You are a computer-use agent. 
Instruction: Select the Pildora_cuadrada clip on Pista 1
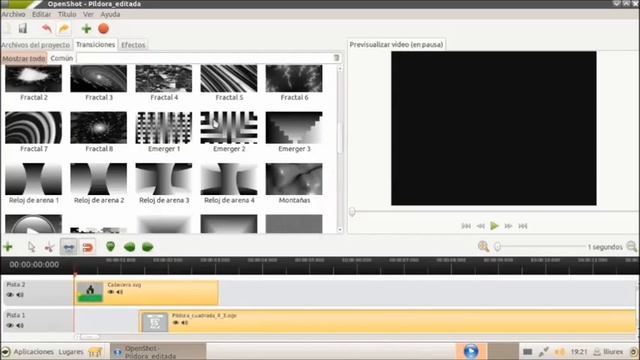(387, 322)
